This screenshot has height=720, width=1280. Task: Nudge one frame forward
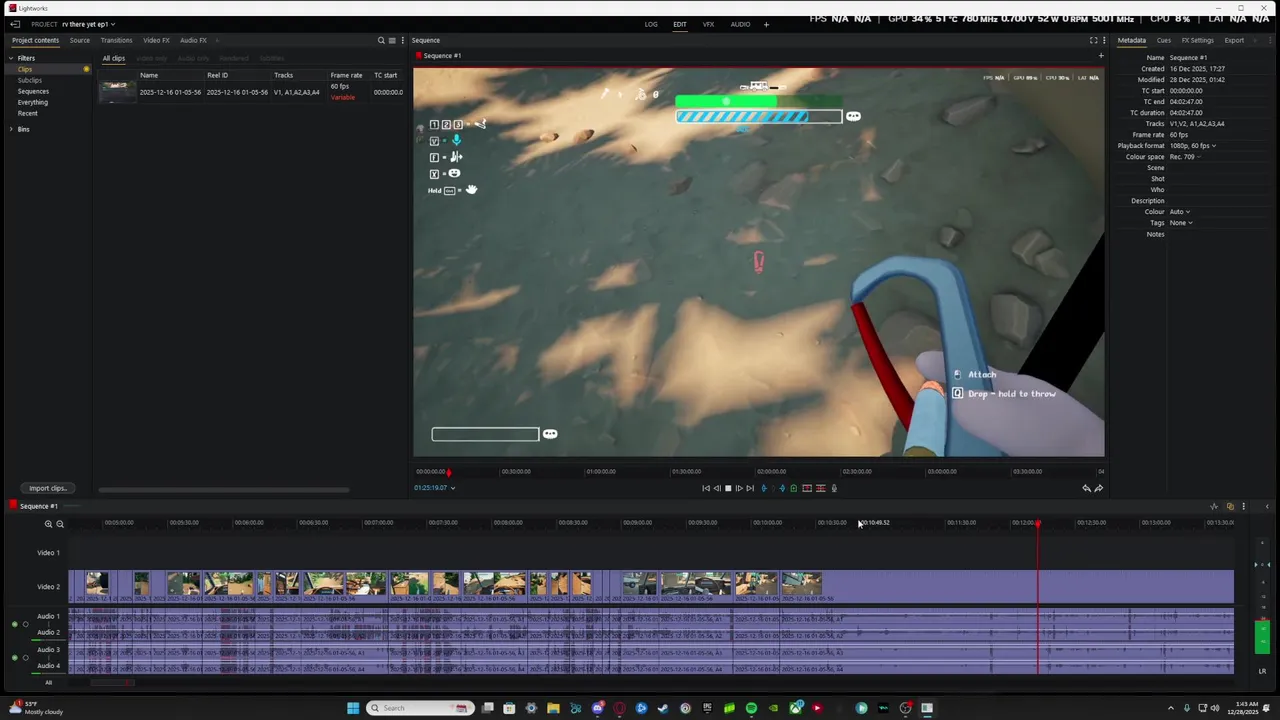click(x=739, y=488)
